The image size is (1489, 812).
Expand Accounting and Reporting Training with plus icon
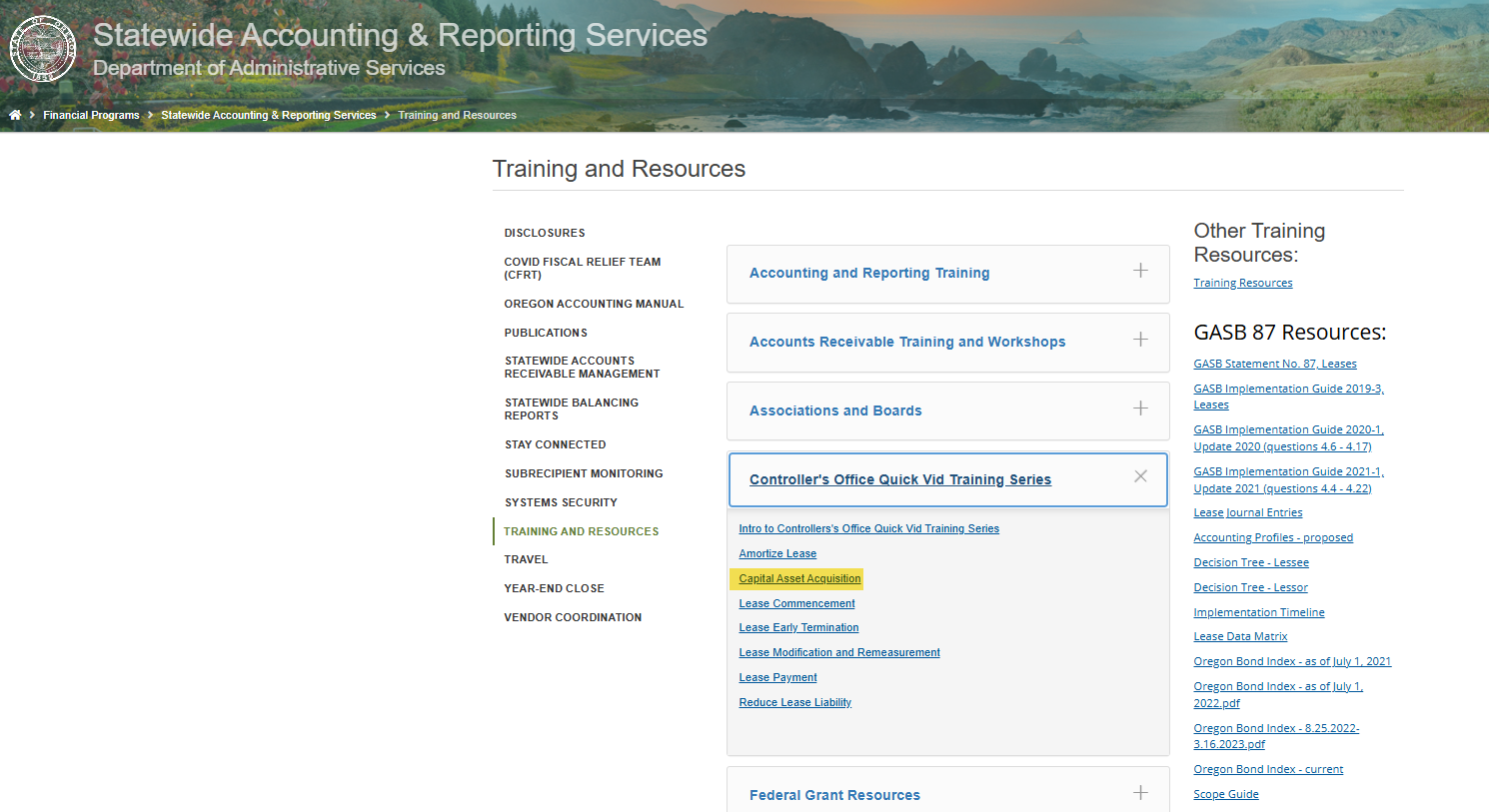1140,271
